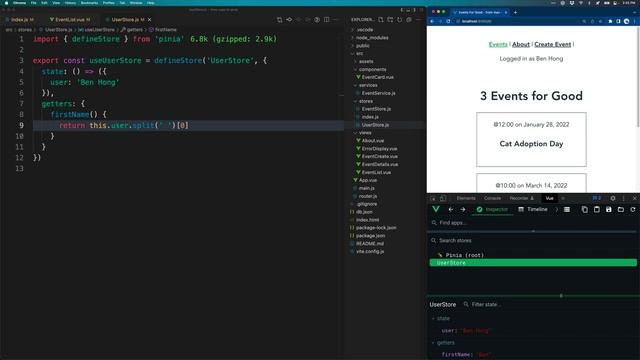The height and width of the screenshot is (360, 640).
Task: Select the UserStore entry in stores list
Action: [x=533, y=263]
